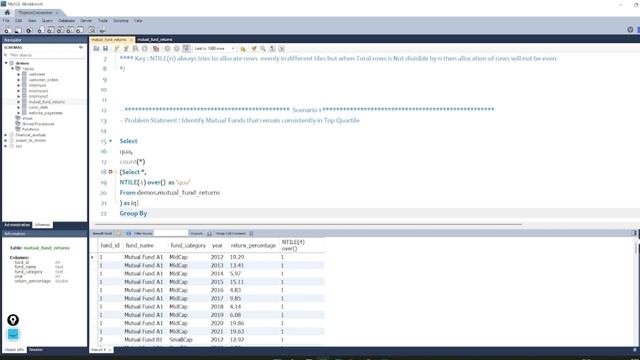
Task: Click the create new view toolbar icon
Action: 60,30
